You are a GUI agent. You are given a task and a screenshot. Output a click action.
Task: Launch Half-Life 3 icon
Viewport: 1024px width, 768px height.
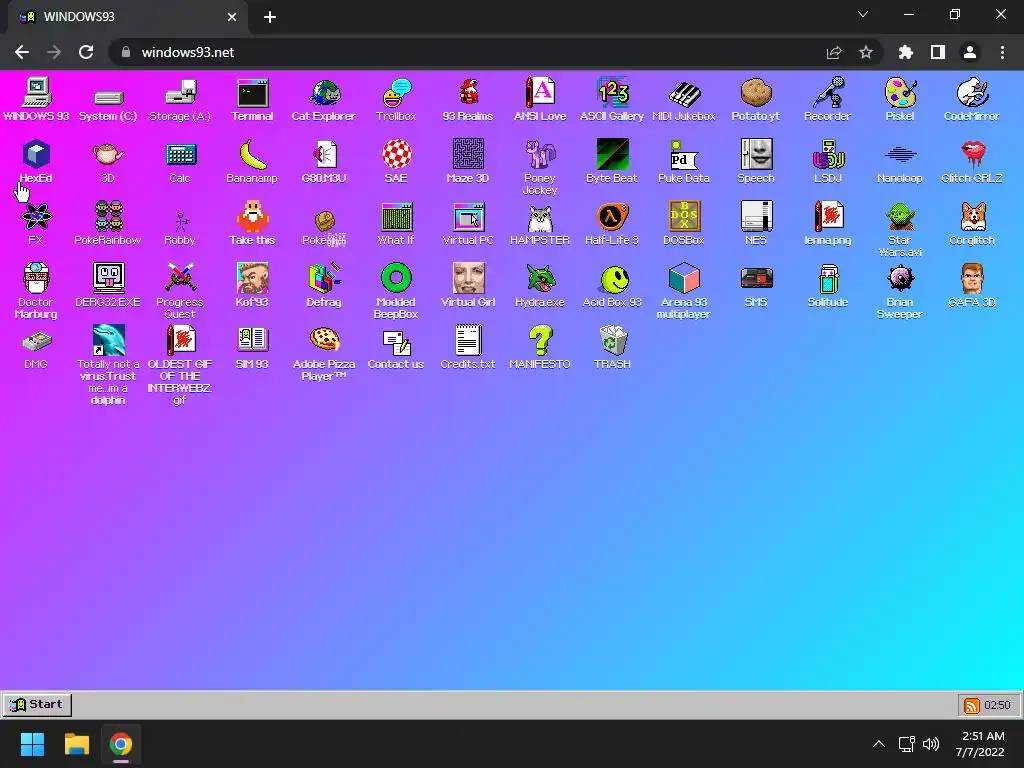tap(612, 223)
